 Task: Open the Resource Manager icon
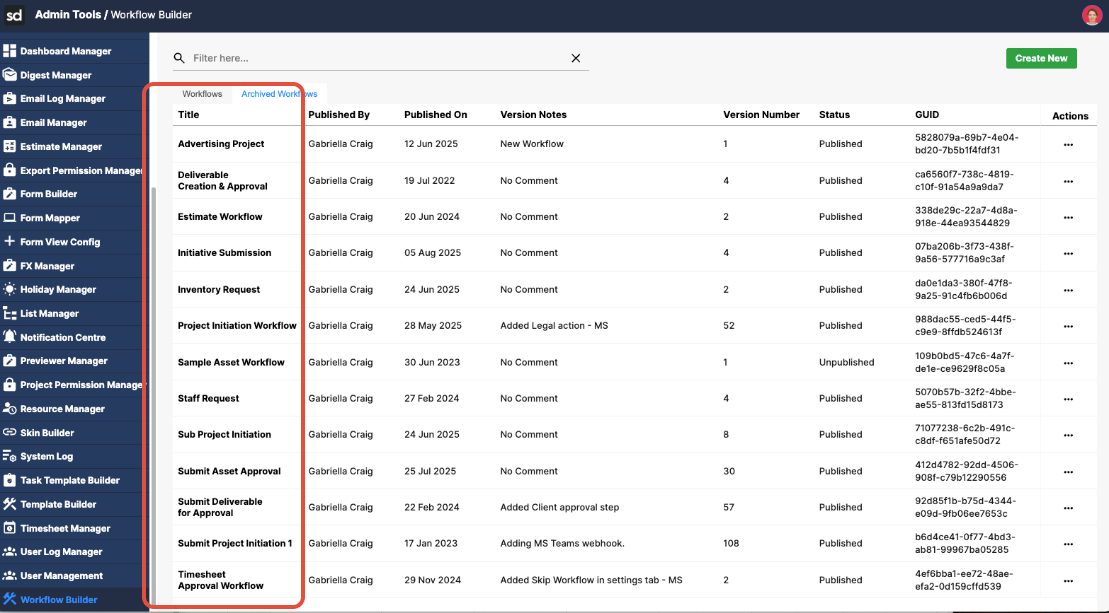tap(9, 409)
